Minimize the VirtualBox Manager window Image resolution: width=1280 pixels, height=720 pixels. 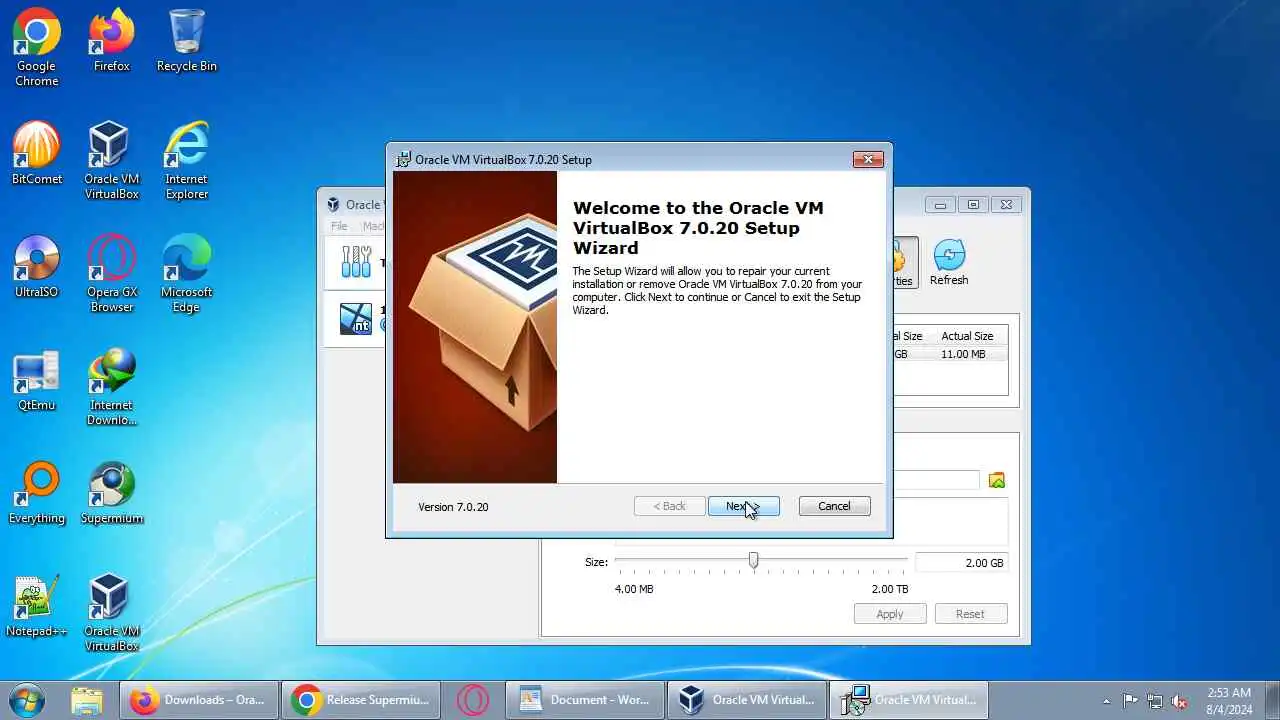pyautogui.click(x=940, y=205)
